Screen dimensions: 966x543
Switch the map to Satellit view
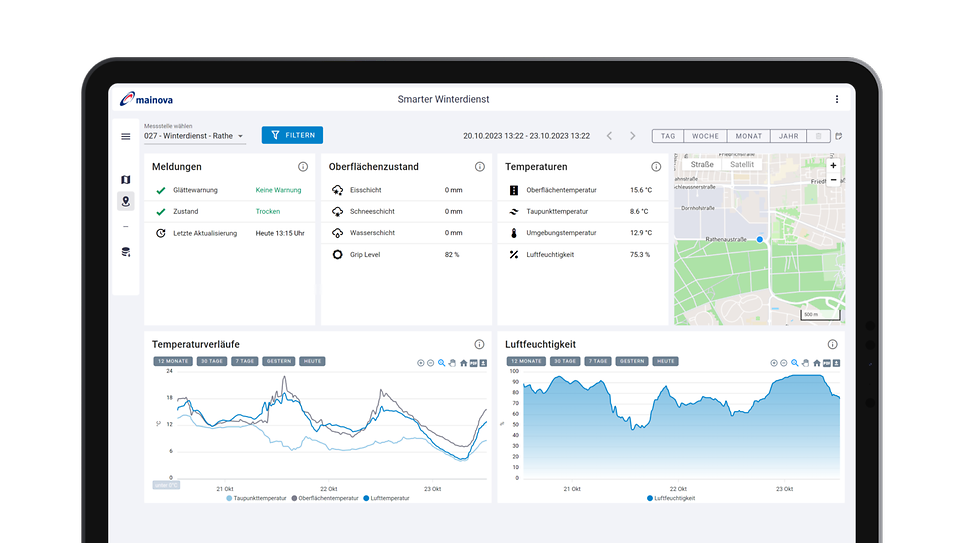pyautogui.click(x=742, y=165)
